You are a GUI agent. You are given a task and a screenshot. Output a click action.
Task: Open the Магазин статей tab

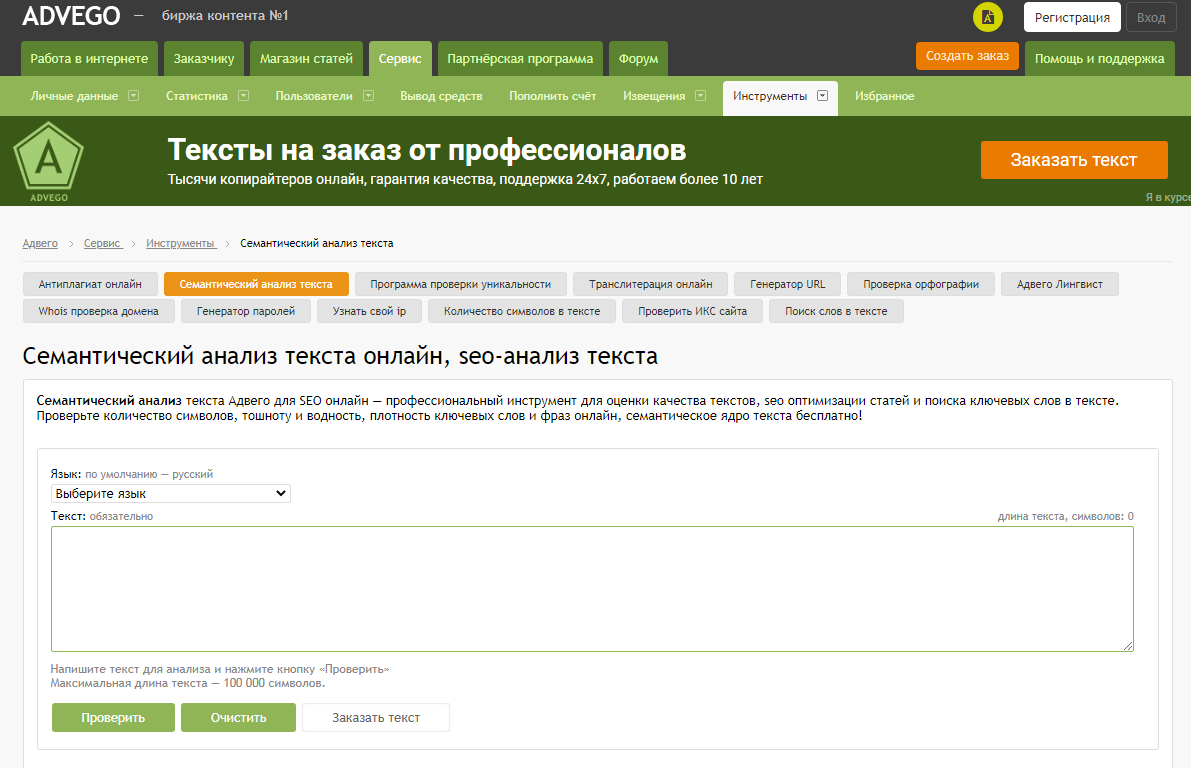tap(306, 58)
